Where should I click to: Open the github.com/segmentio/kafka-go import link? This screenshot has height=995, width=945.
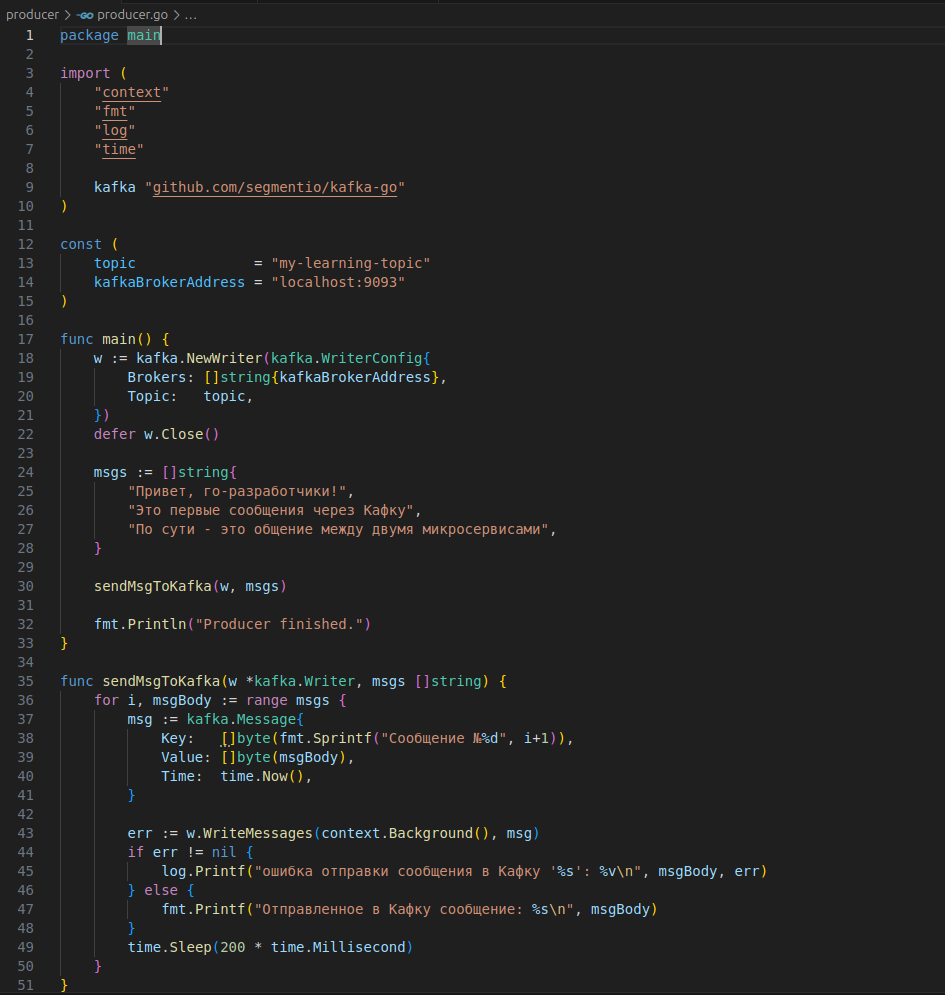tap(274, 187)
